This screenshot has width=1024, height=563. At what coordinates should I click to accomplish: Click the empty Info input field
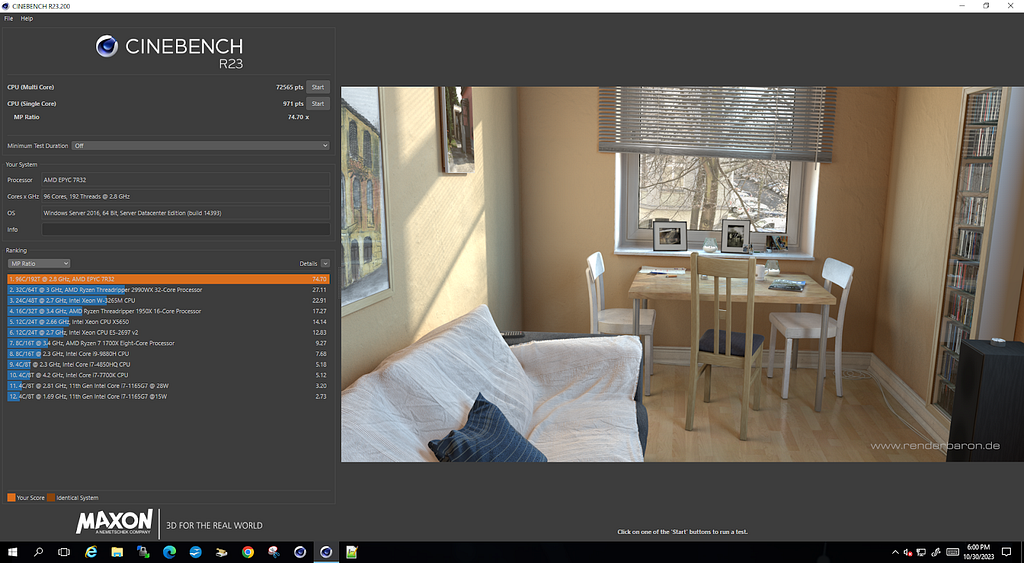click(x=186, y=229)
